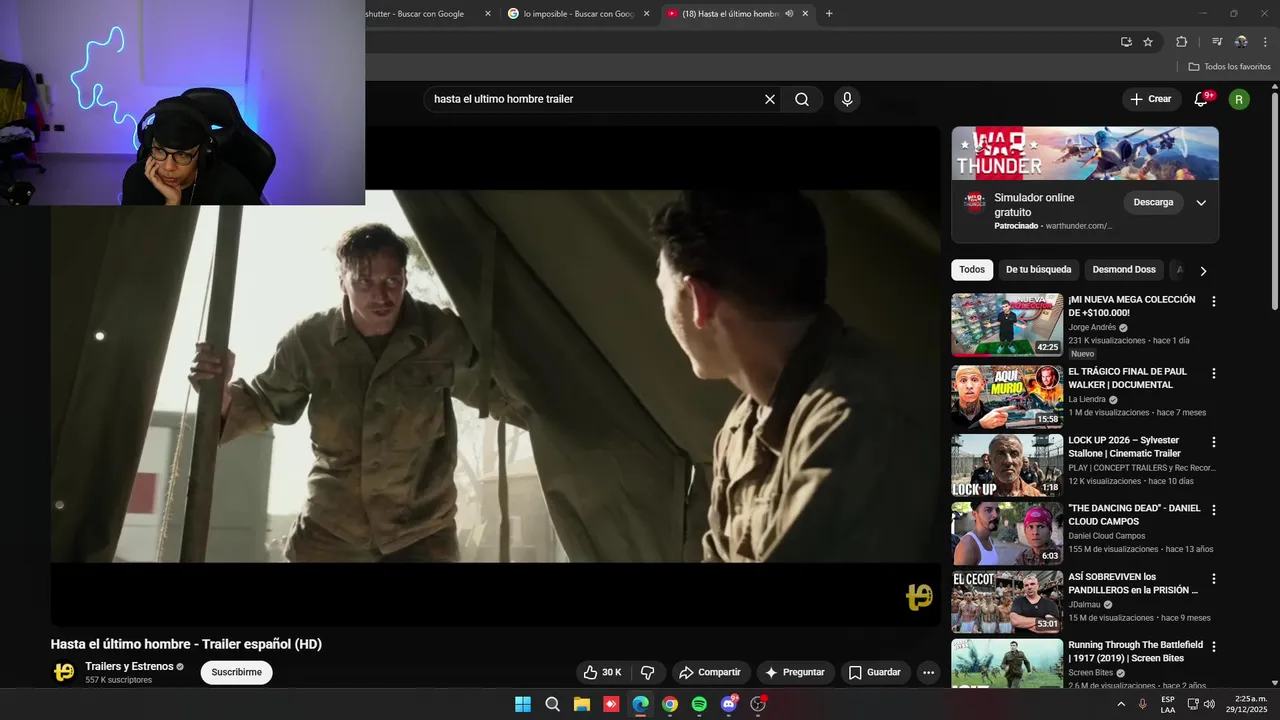Open the 53:01 PANDILLEROS video thumbnail
This screenshot has width=1280, height=720.
pyautogui.click(x=1007, y=601)
